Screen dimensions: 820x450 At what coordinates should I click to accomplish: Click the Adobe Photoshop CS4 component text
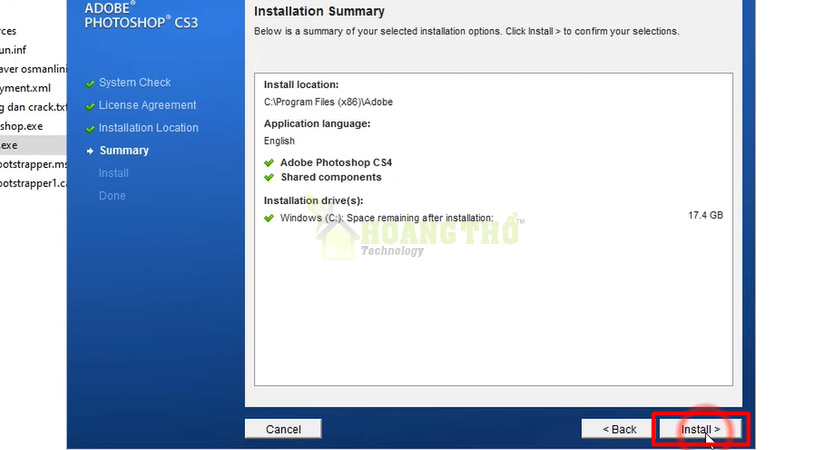pos(336,163)
